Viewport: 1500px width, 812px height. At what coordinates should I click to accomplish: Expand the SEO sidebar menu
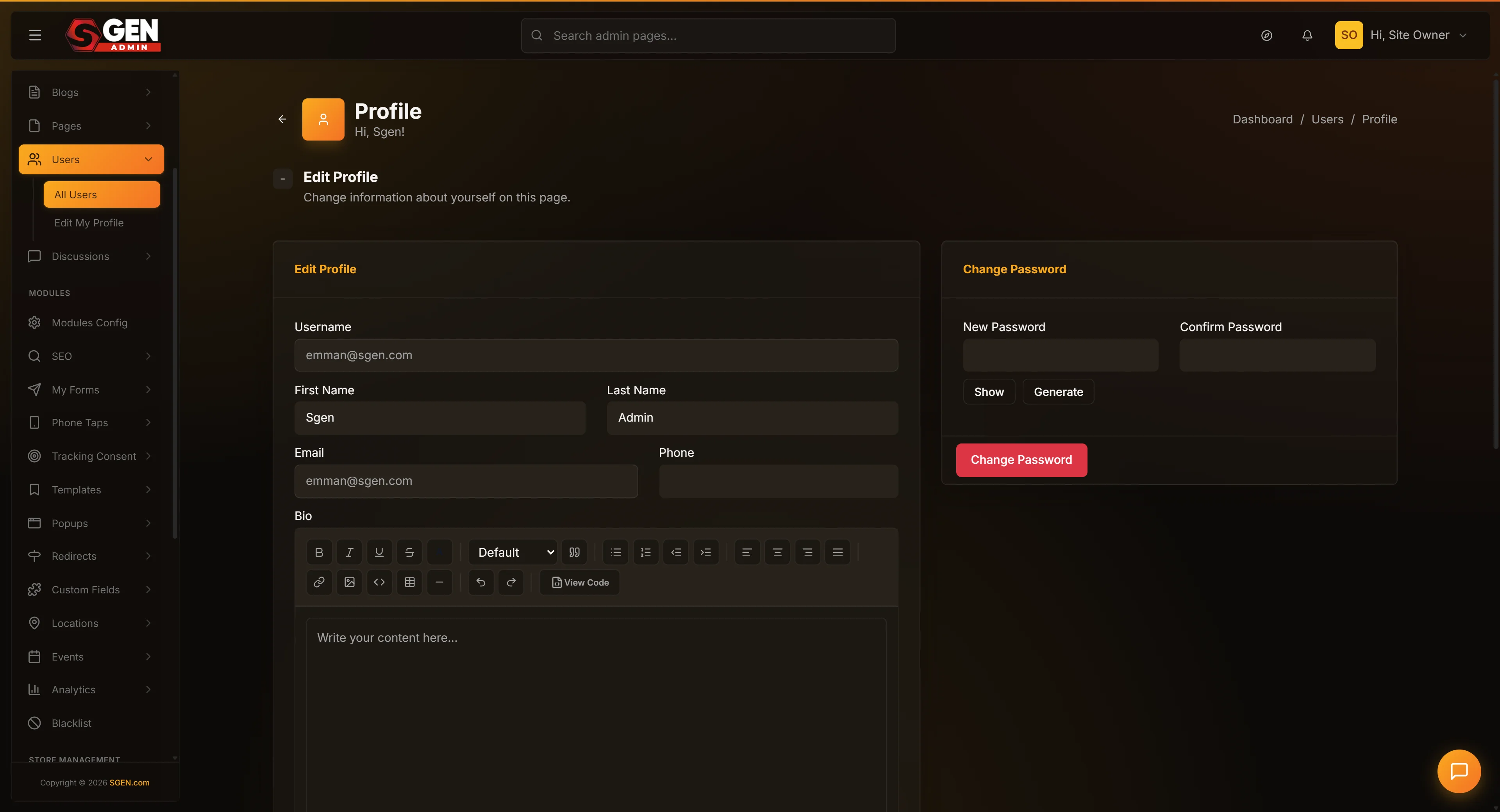(x=91, y=356)
